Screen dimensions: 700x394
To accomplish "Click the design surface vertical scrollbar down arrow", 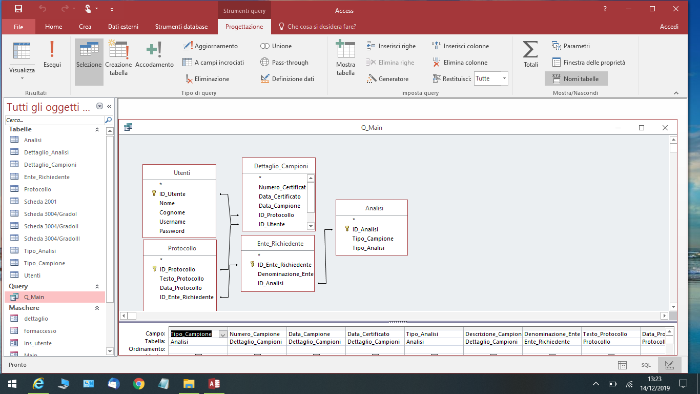I will [x=673, y=307].
